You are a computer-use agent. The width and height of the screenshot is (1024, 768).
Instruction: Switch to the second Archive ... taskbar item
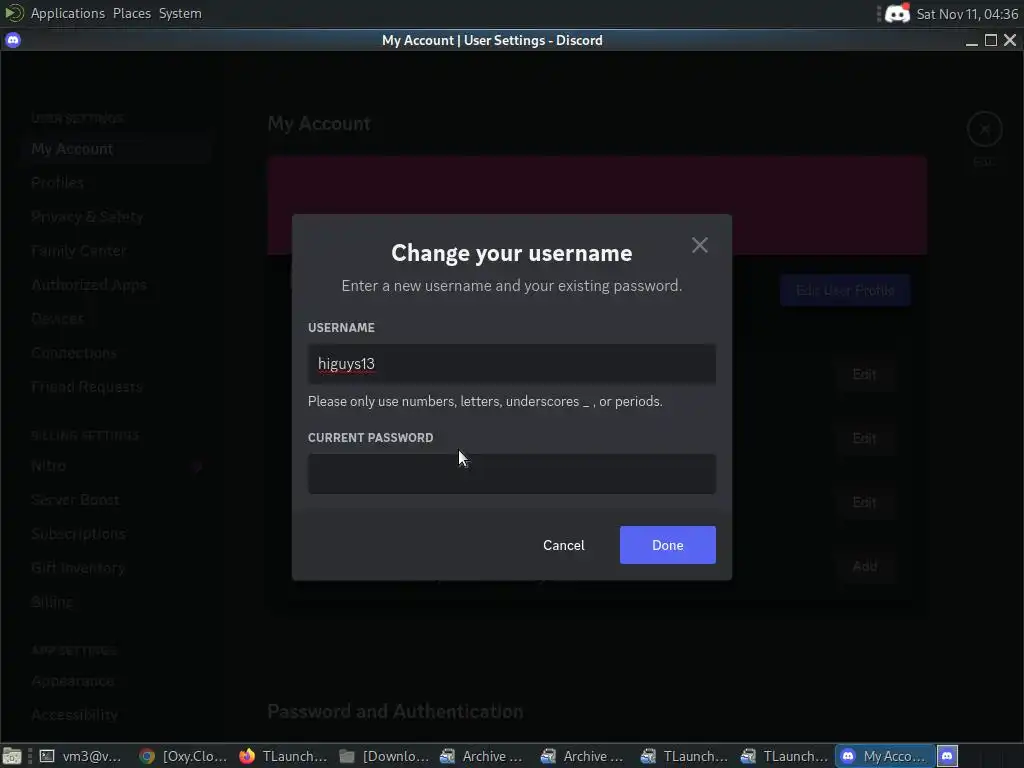click(582, 756)
